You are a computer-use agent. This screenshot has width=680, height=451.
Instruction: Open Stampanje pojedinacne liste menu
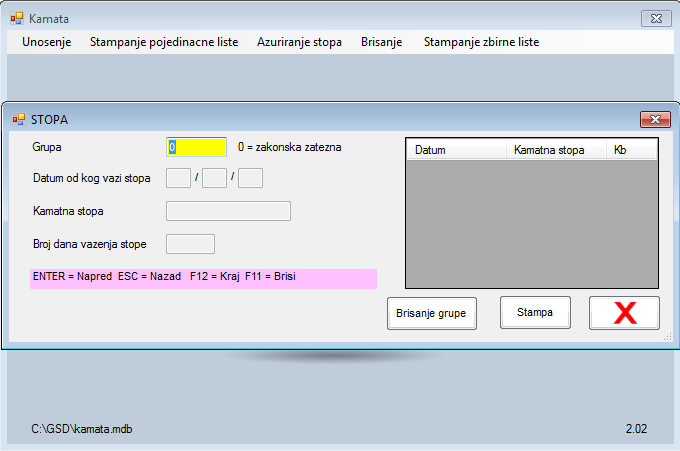(164, 42)
